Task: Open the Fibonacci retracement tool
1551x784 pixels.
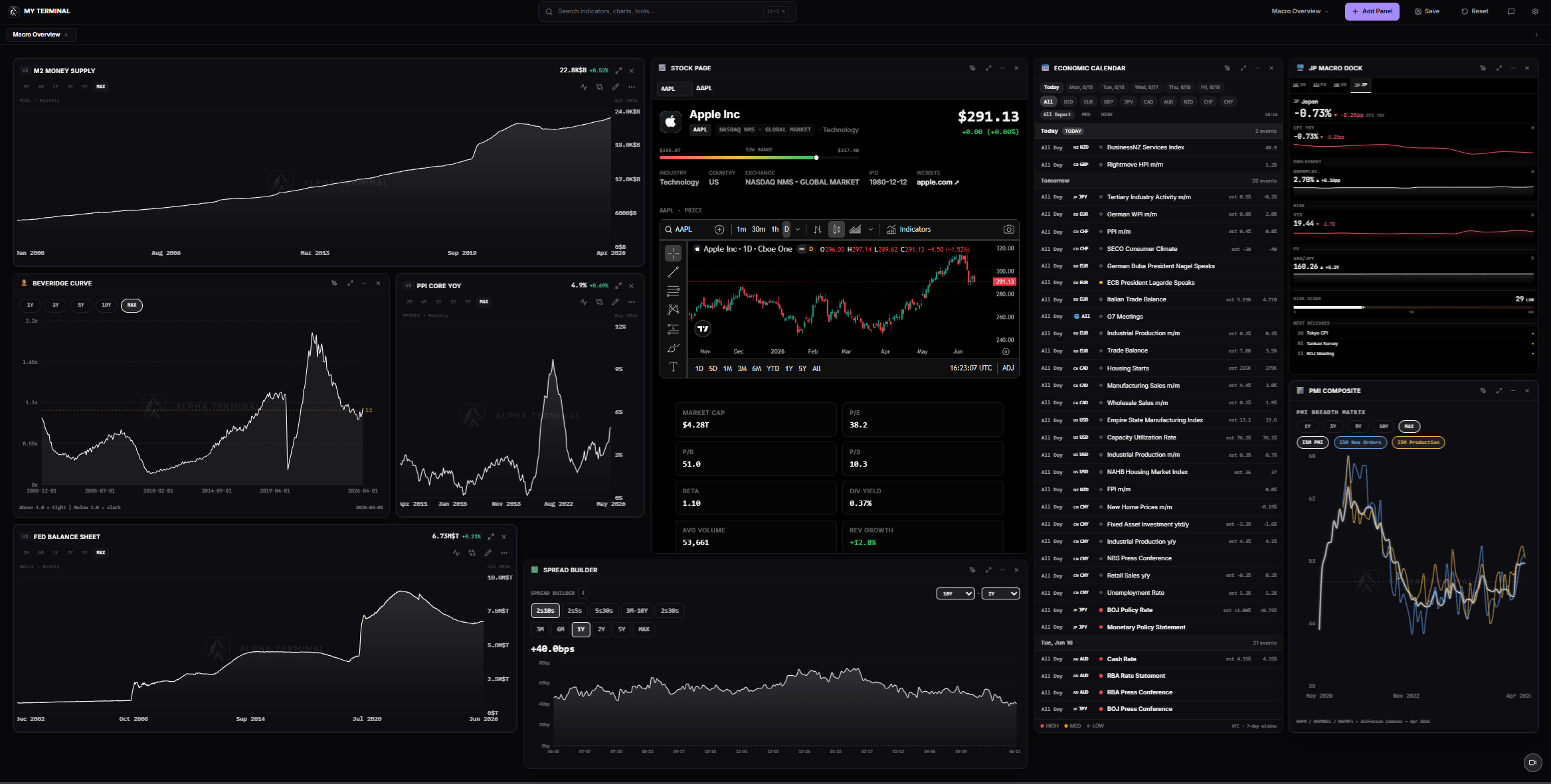Action: (673, 291)
